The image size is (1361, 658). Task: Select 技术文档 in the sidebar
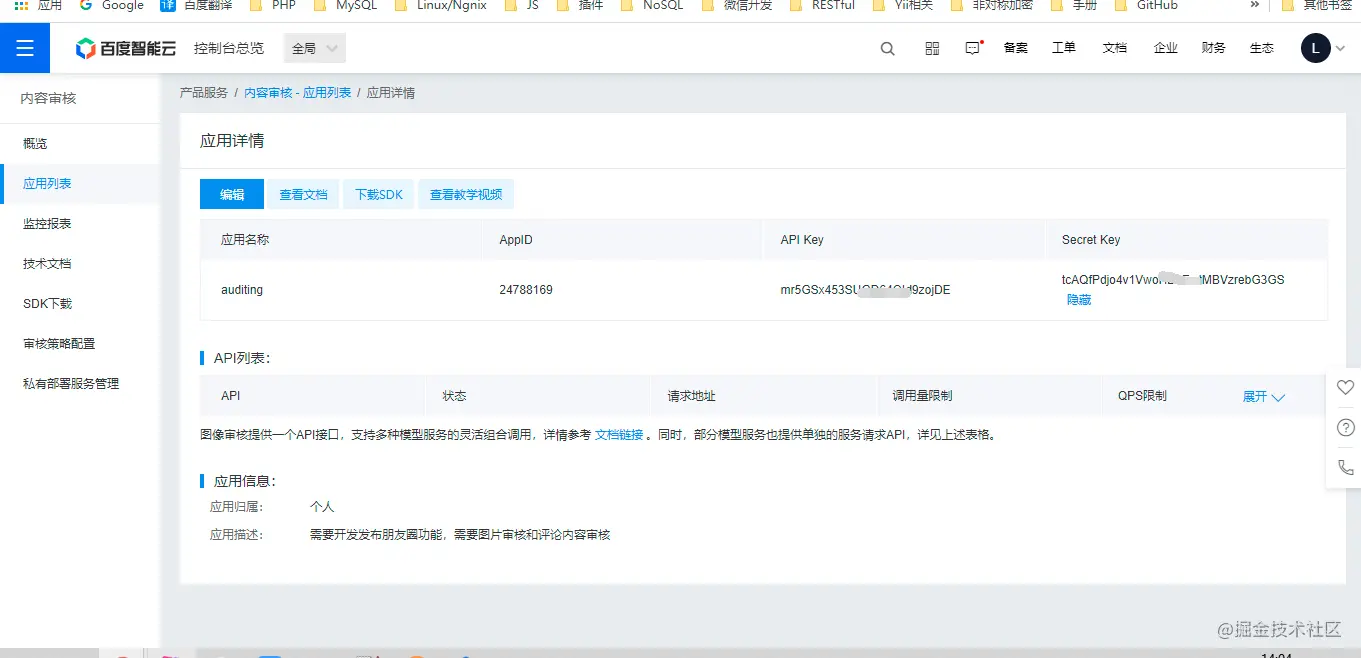(x=80, y=264)
